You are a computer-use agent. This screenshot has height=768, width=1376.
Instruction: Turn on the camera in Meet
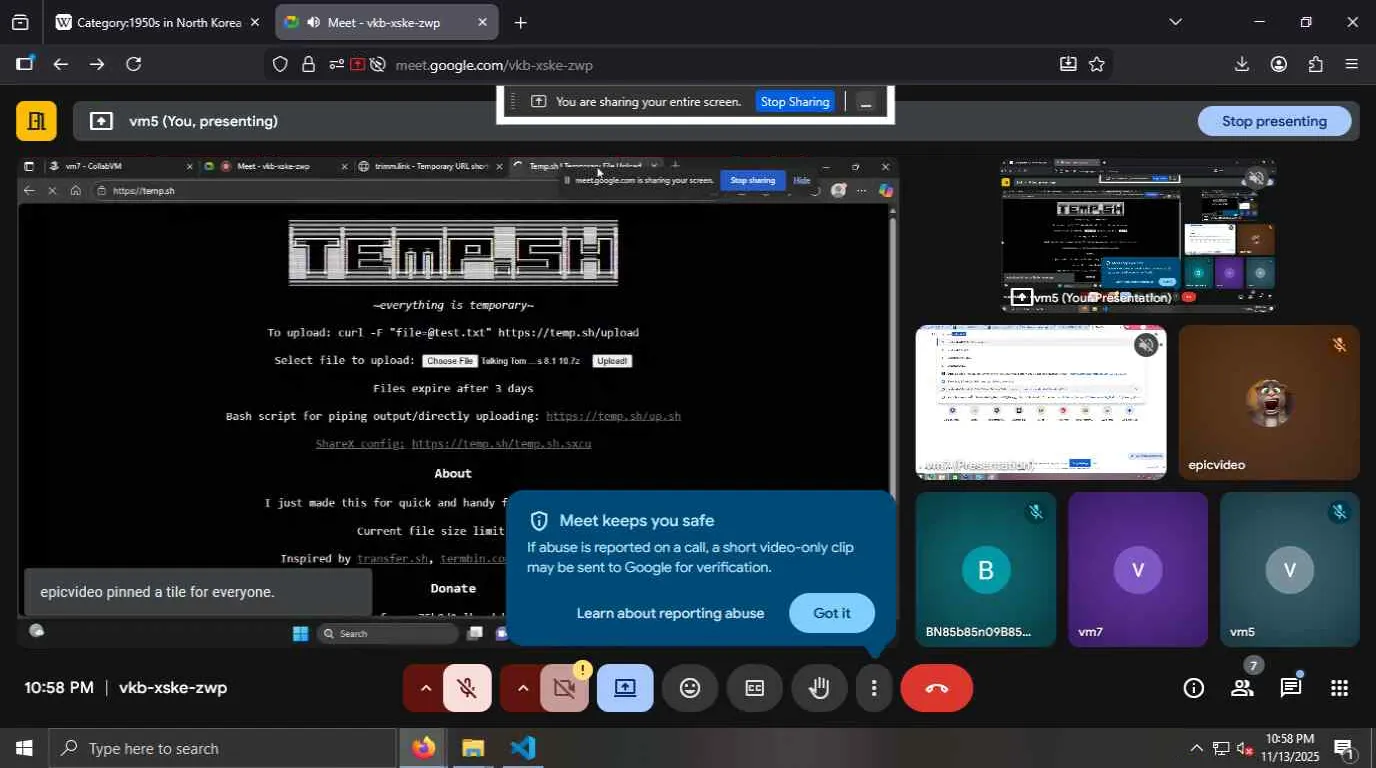564,688
